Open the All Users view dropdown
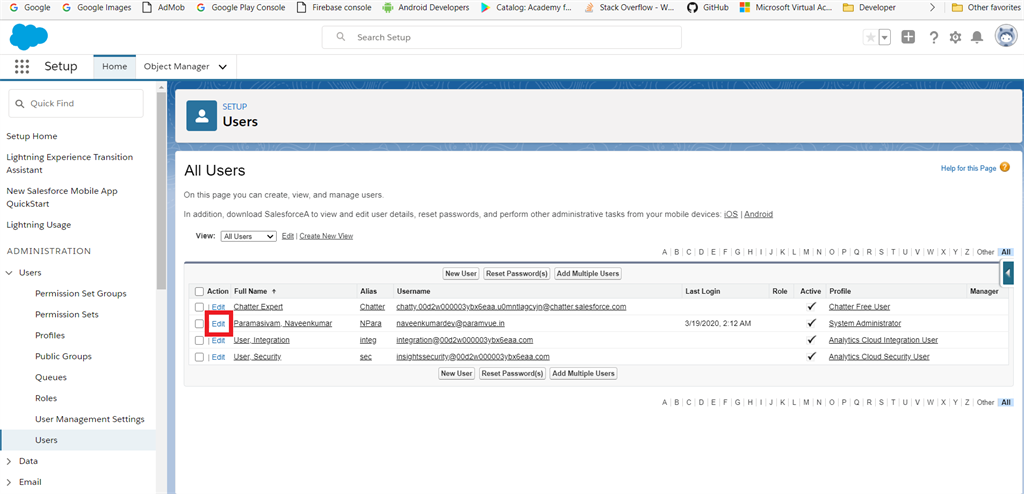The width and height of the screenshot is (1024, 494). (x=248, y=237)
